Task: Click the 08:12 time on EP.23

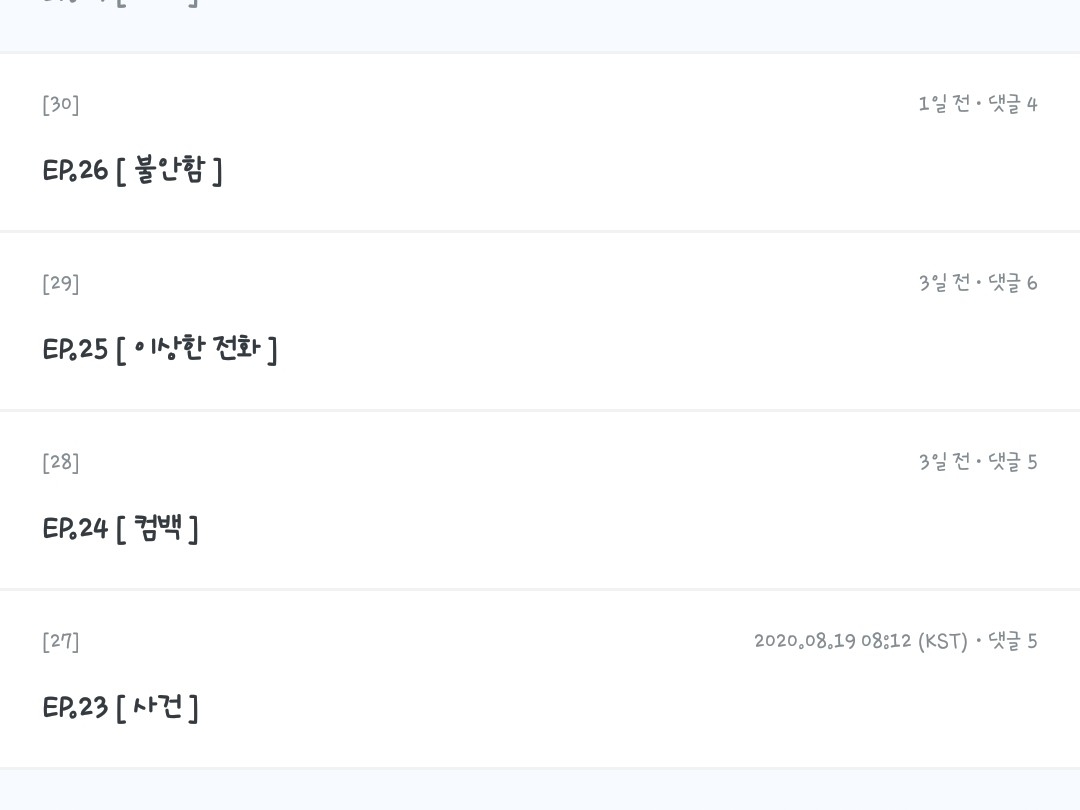Action: 886,641
